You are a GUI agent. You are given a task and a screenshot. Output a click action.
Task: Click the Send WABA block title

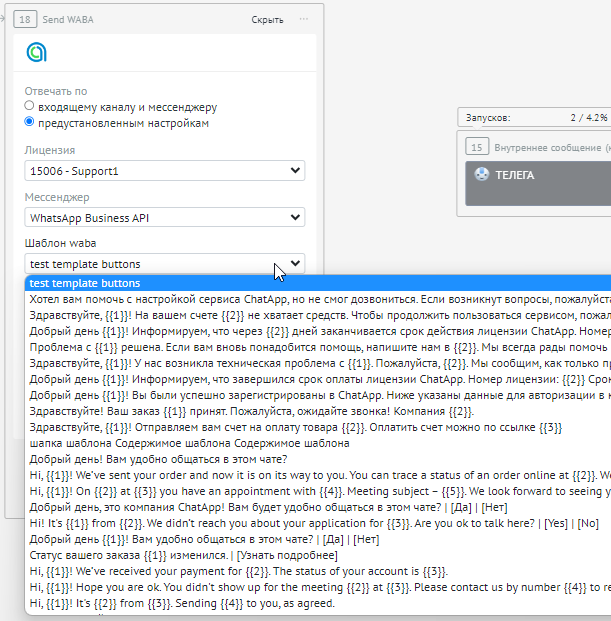(70, 19)
